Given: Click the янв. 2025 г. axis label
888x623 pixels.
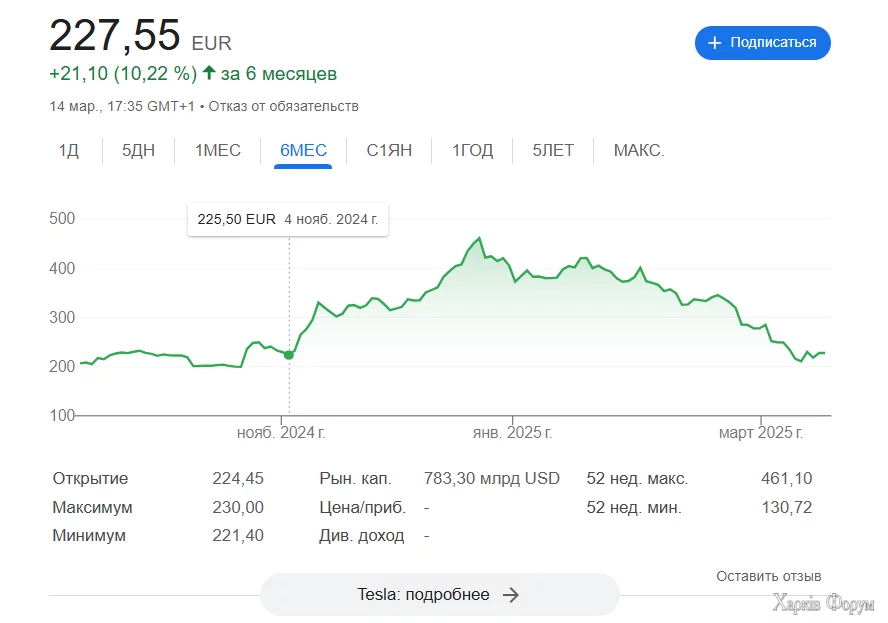Looking at the screenshot, I should tap(512, 433).
